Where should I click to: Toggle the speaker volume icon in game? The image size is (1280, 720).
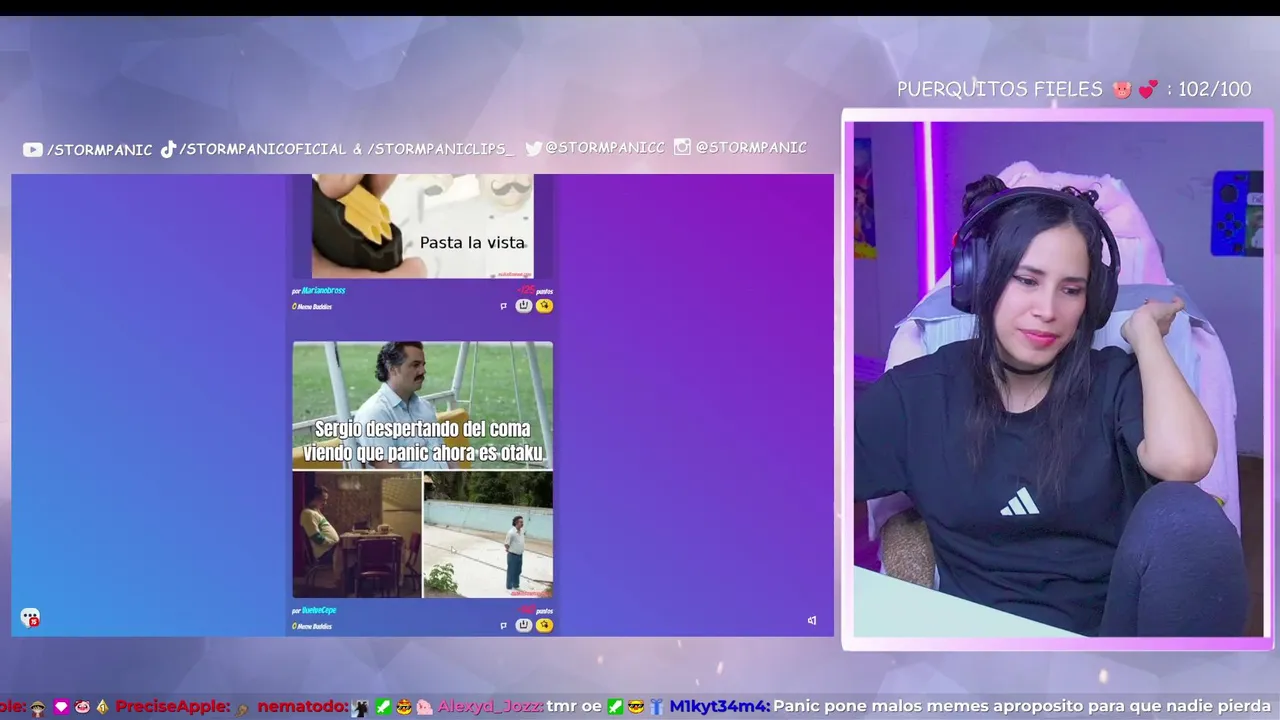(812, 620)
